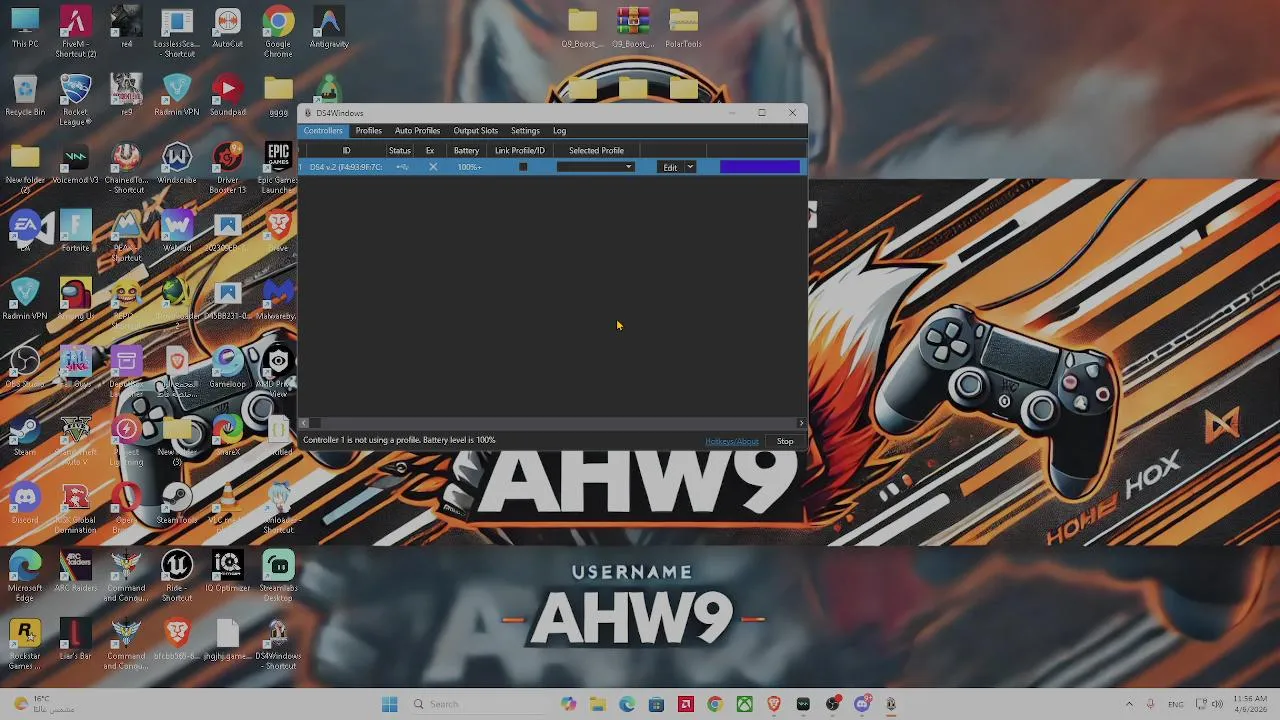The image size is (1280, 720).
Task: Open File Explorer from taskbar
Action: coord(598,704)
